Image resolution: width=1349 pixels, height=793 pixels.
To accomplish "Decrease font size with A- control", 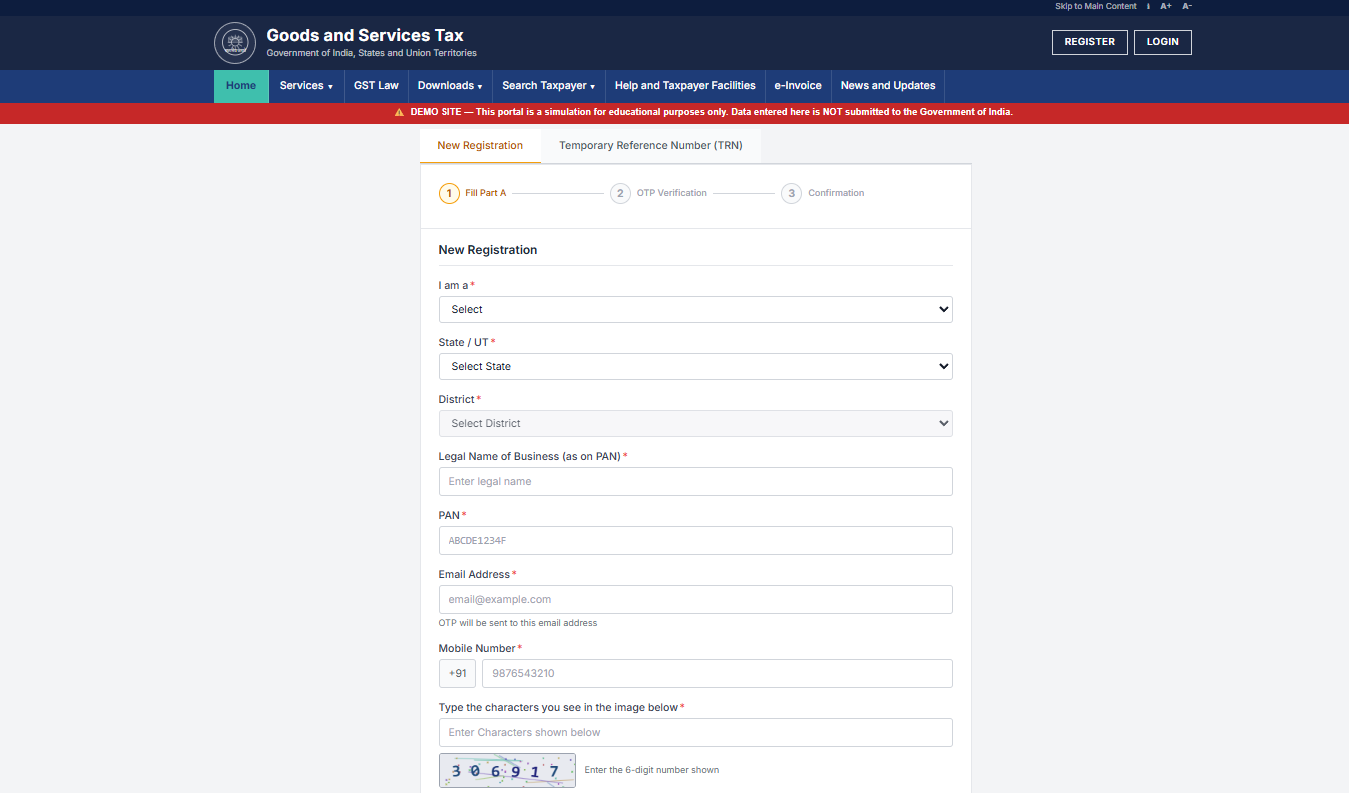I will click(1187, 6).
